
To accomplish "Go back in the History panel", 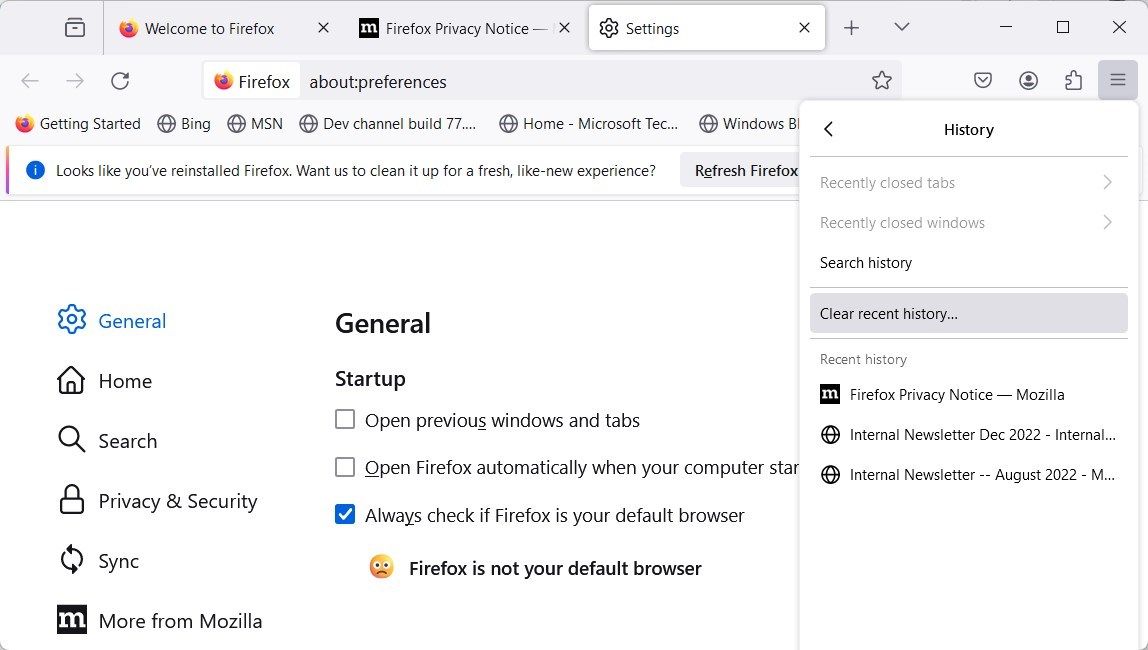I will [x=828, y=129].
